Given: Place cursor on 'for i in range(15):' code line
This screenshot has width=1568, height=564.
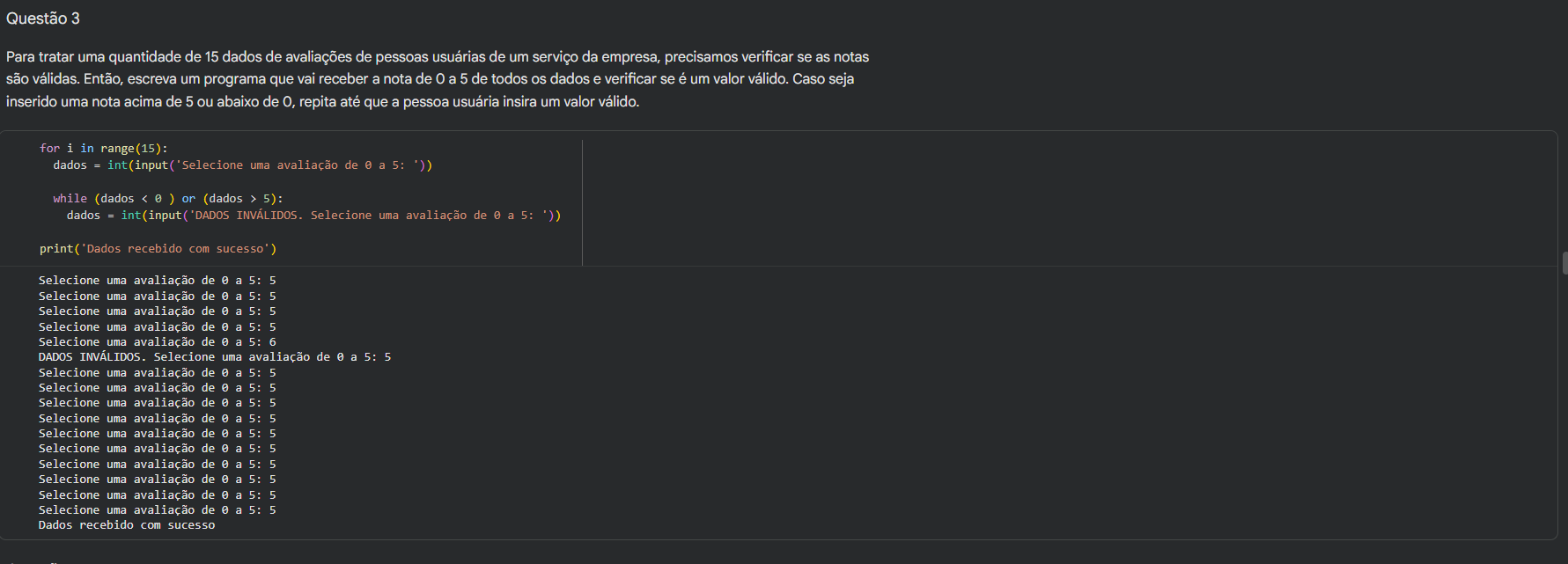Looking at the screenshot, I should tap(104, 149).
